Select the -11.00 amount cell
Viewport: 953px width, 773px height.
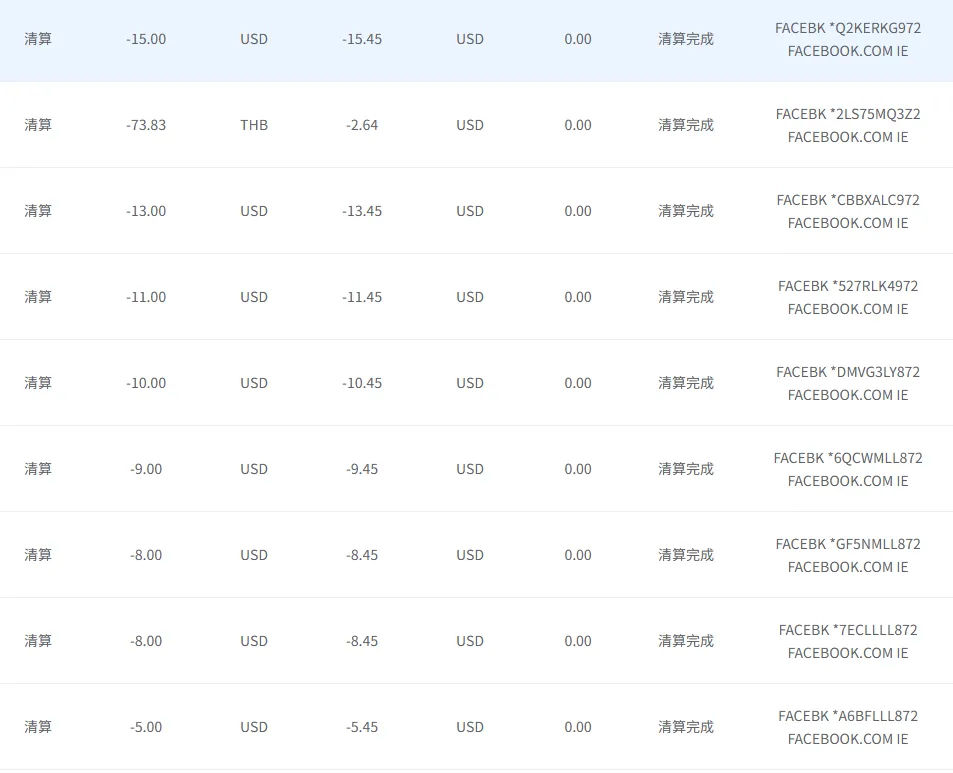click(146, 297)
